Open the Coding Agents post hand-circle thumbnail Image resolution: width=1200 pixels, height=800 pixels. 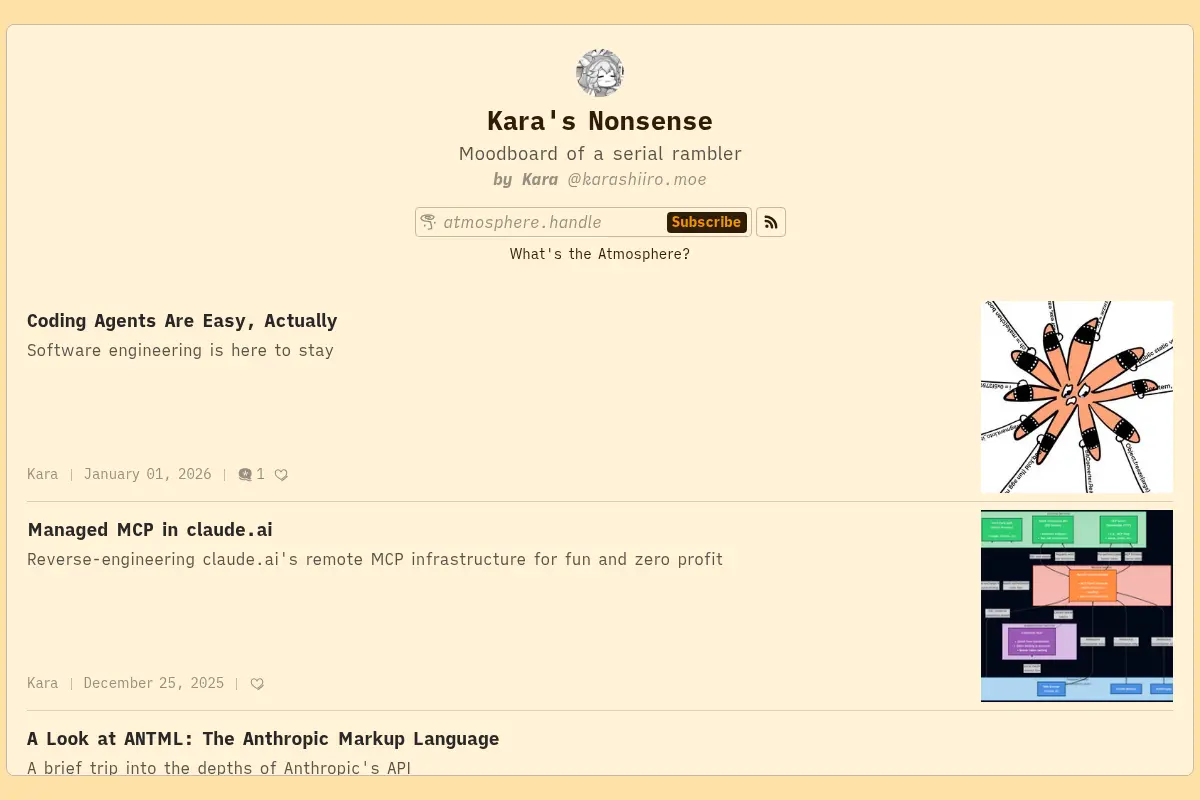pos(1077,397)
